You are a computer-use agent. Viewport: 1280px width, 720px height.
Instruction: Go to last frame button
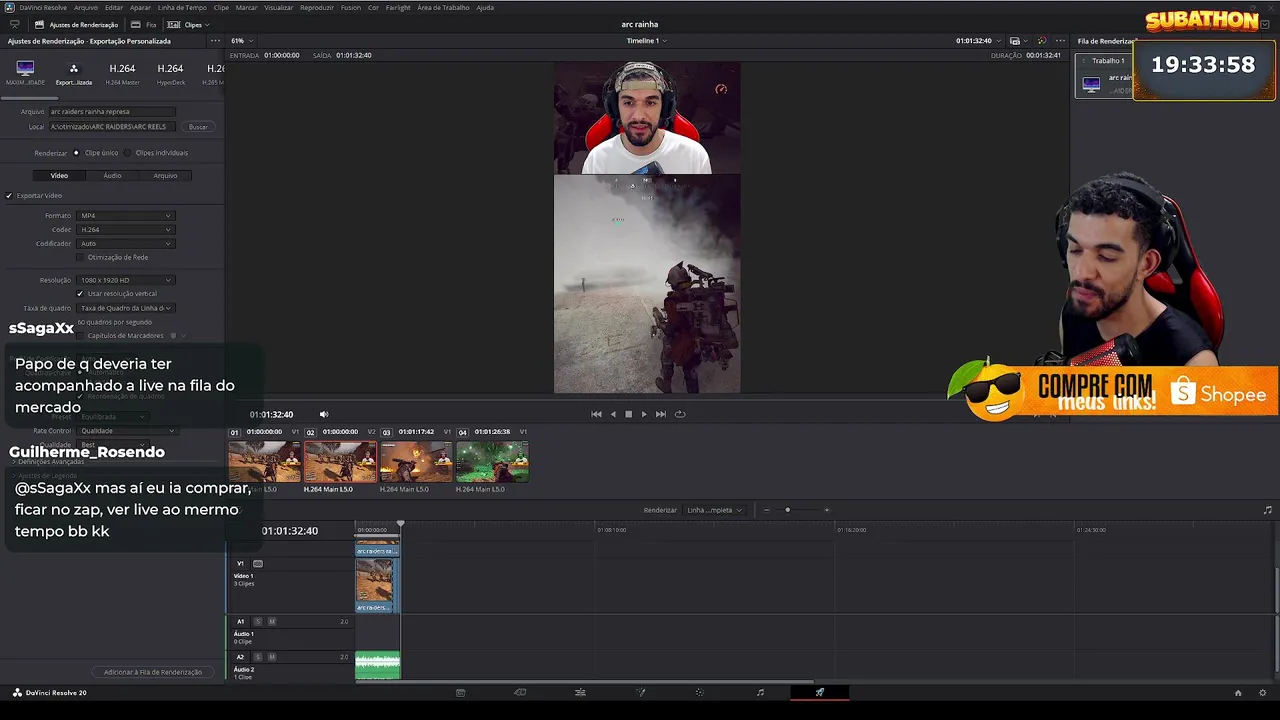[660, 414]
